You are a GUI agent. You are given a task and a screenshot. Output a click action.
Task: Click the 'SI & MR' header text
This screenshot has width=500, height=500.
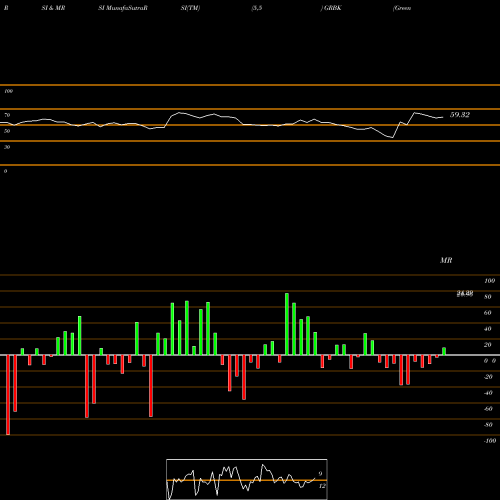click(x=53, y=8)
